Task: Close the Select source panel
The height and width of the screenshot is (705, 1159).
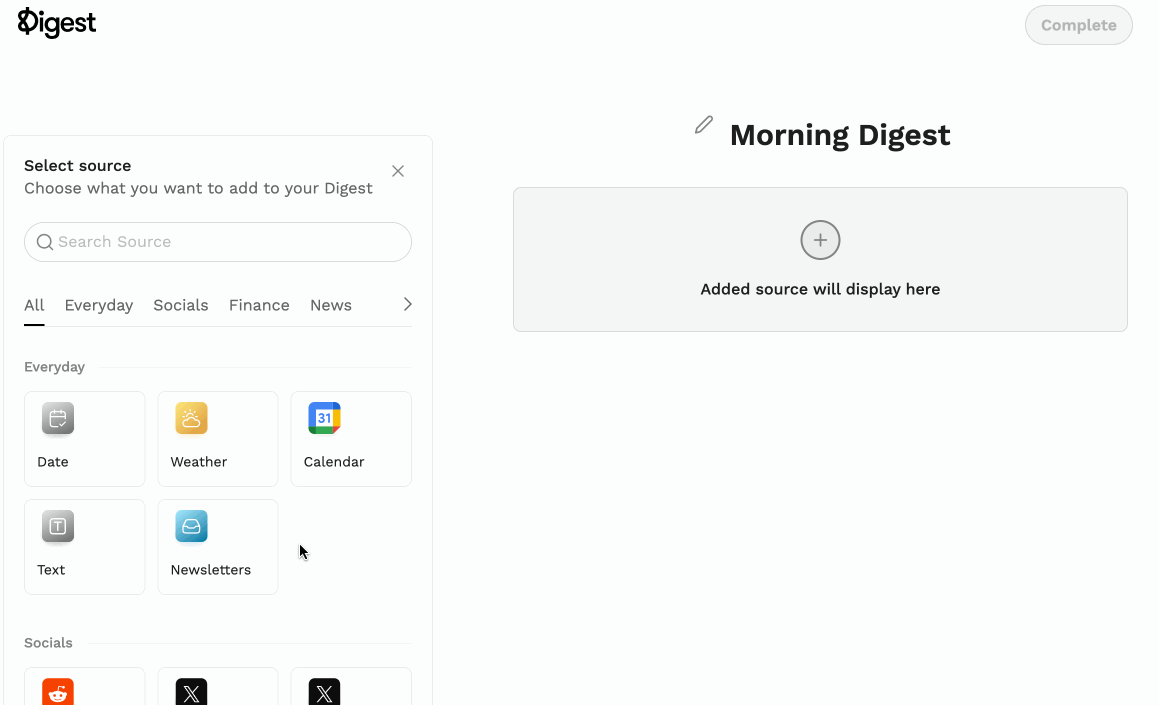Action: point(398,171)
